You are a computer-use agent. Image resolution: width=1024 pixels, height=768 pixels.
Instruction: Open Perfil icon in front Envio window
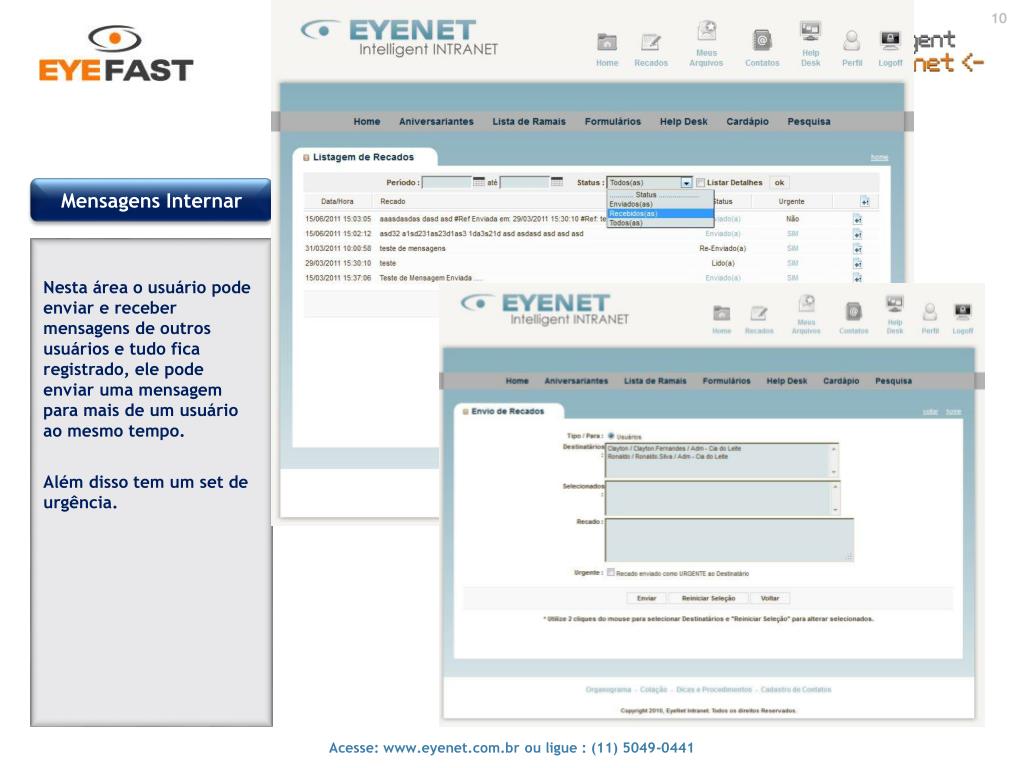[x=930, y=318]
